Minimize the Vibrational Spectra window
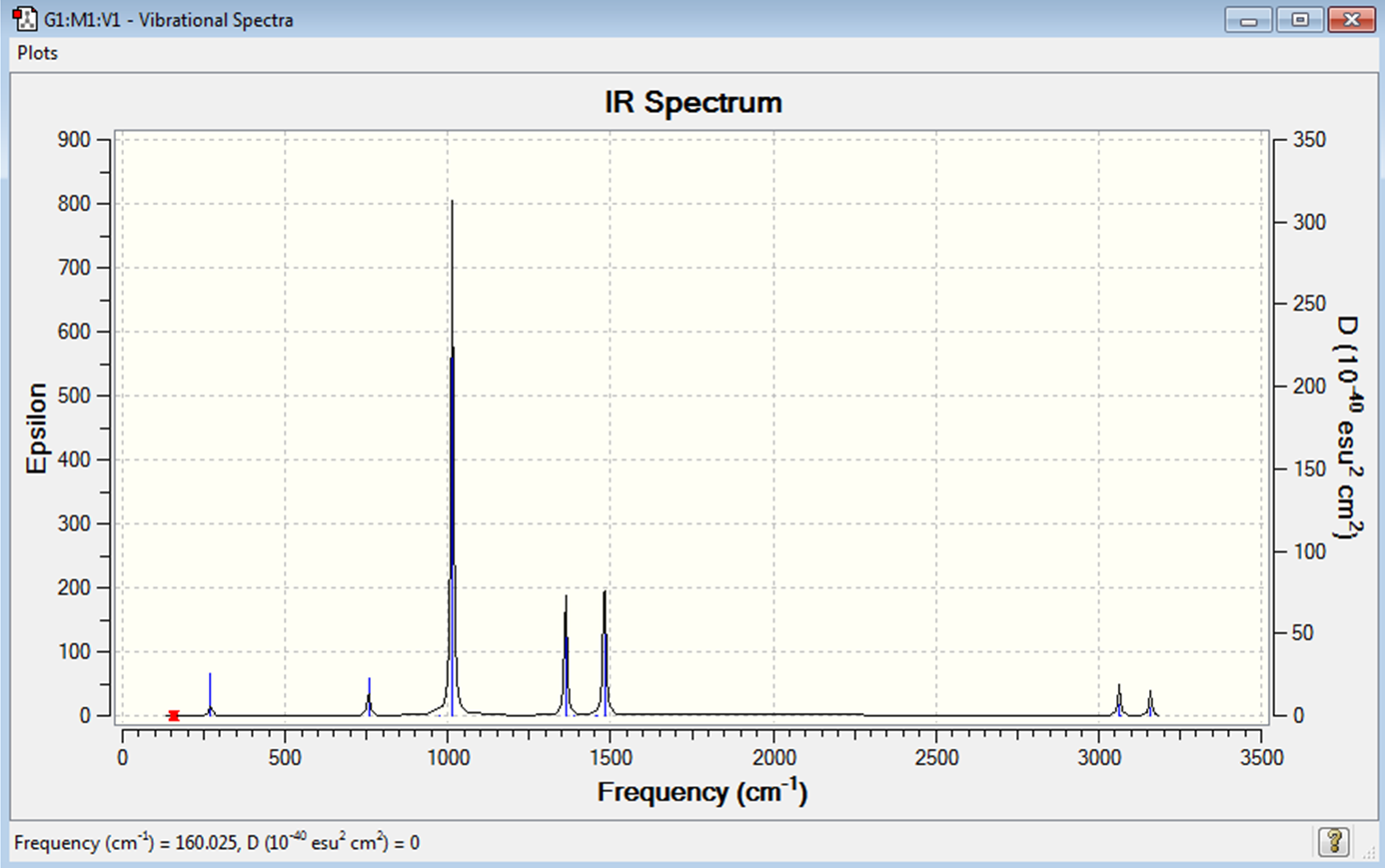This screenshot has width=1385, height=868. coord(1248,20)
